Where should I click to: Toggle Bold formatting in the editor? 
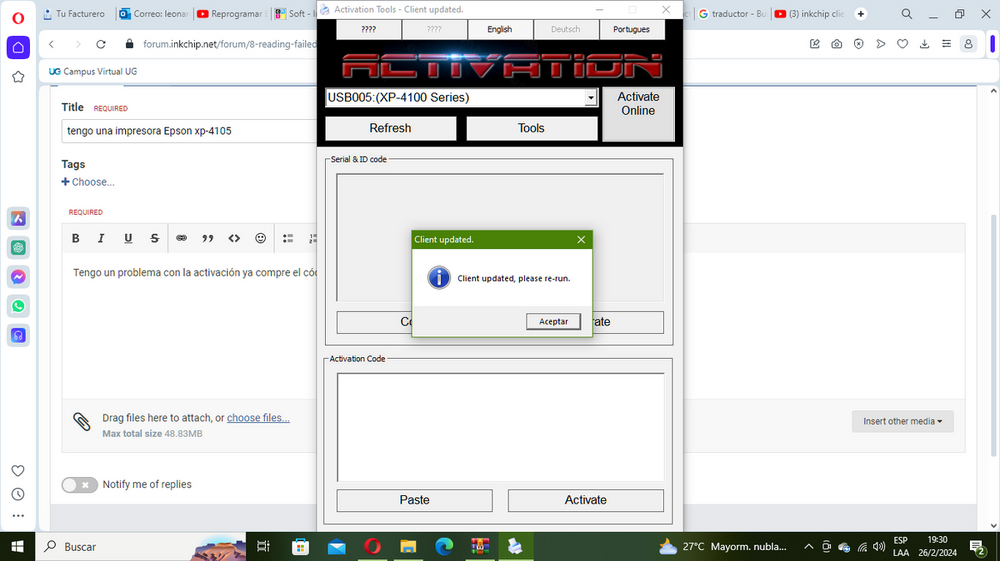(x=76, y=238)
